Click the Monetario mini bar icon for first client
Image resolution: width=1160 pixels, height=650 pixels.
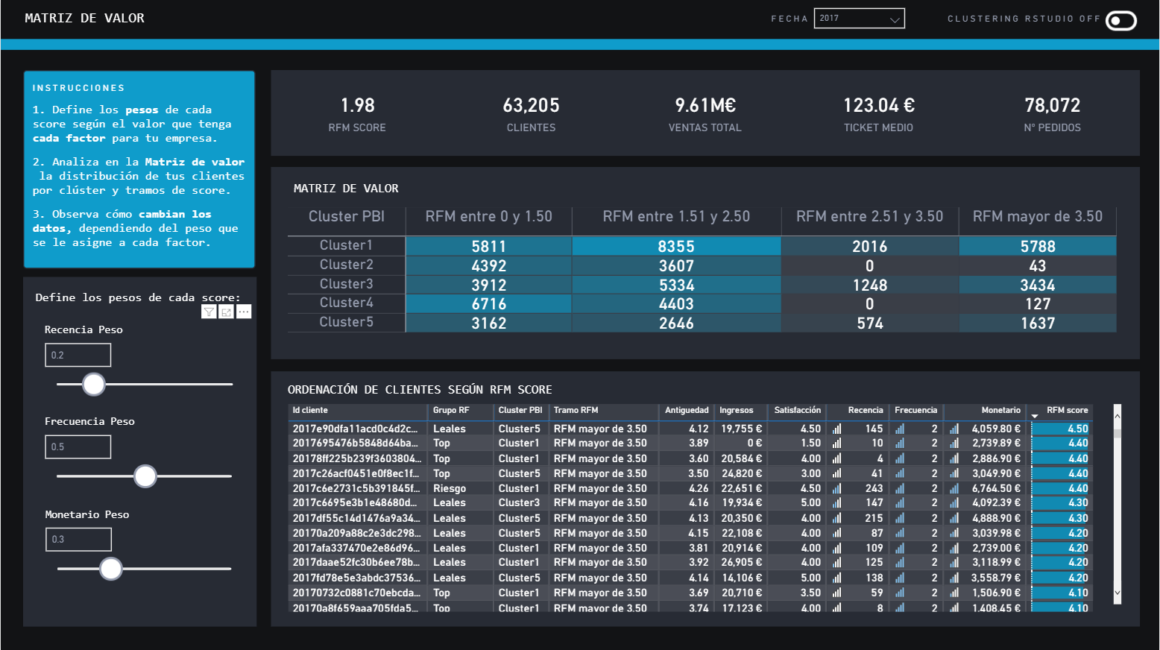tap(955, 426)
